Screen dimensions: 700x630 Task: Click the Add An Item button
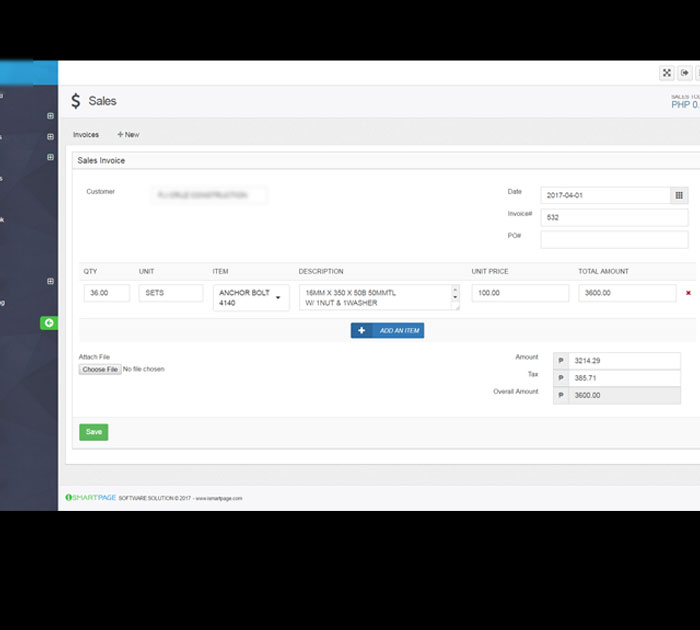(x=387, y=330)
